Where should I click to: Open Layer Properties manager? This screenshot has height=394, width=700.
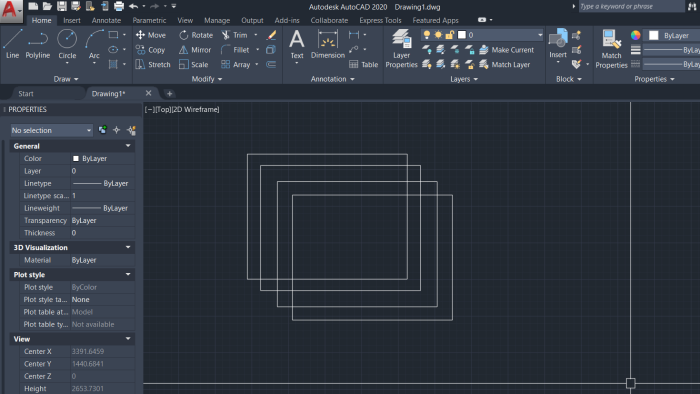[x=401, y=49]
